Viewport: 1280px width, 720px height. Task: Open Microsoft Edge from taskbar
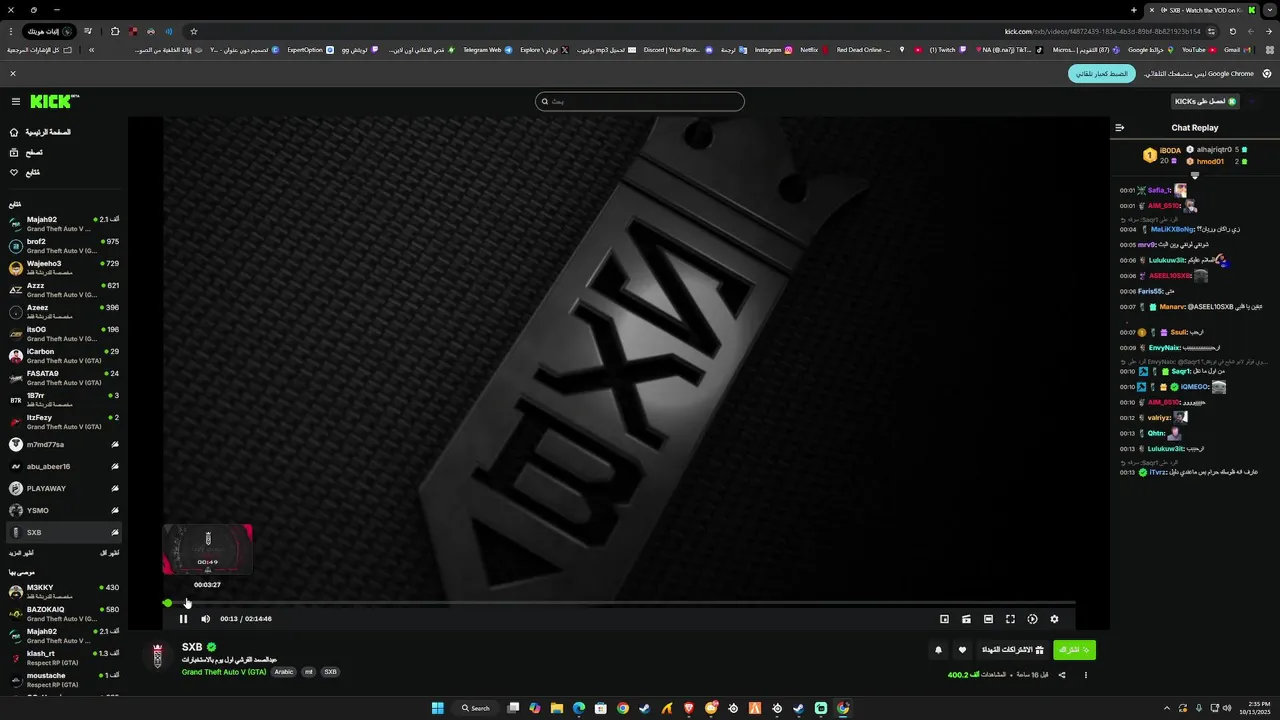(x=579, y=708)
